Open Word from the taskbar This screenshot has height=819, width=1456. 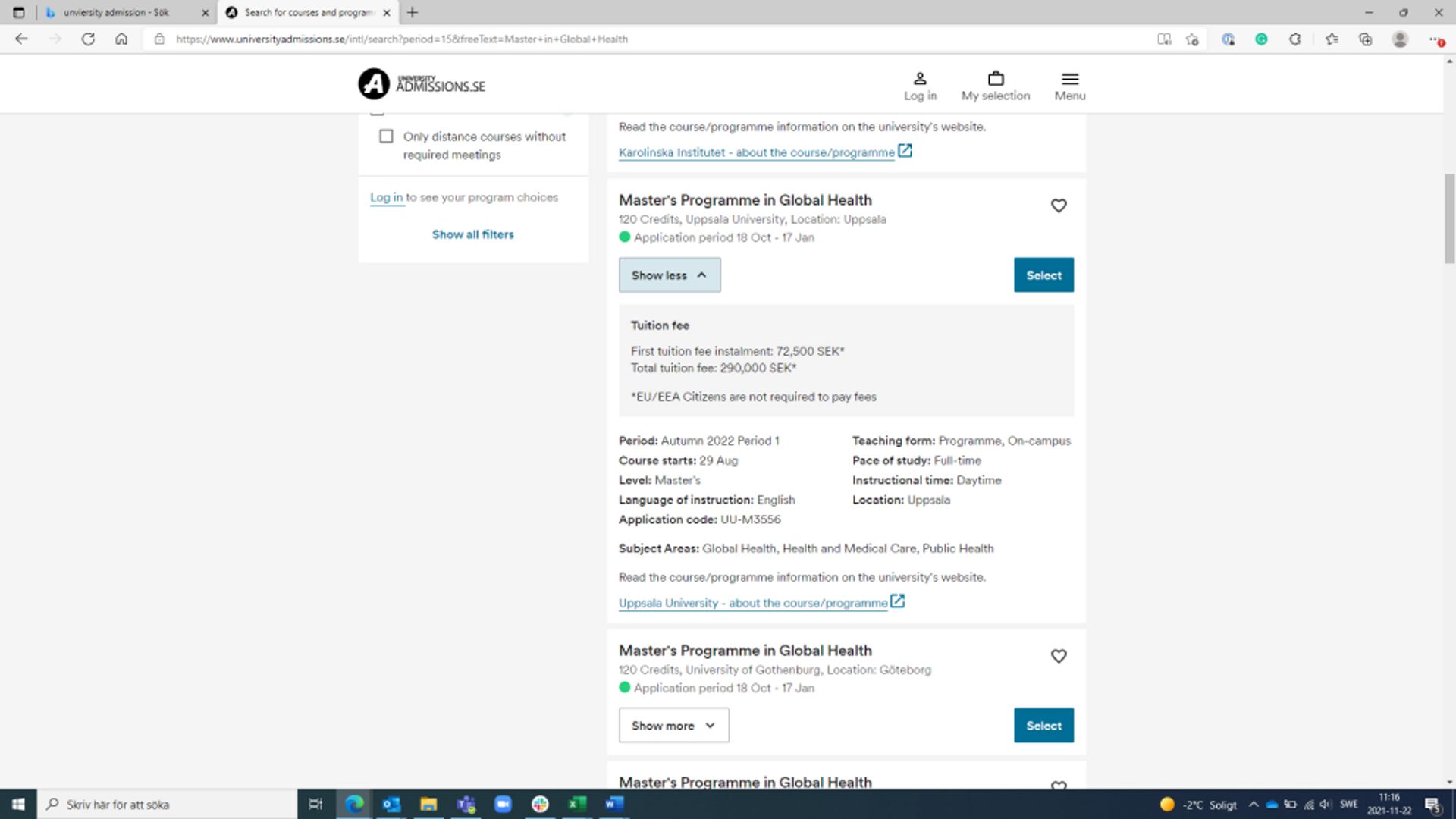point(614,804)
